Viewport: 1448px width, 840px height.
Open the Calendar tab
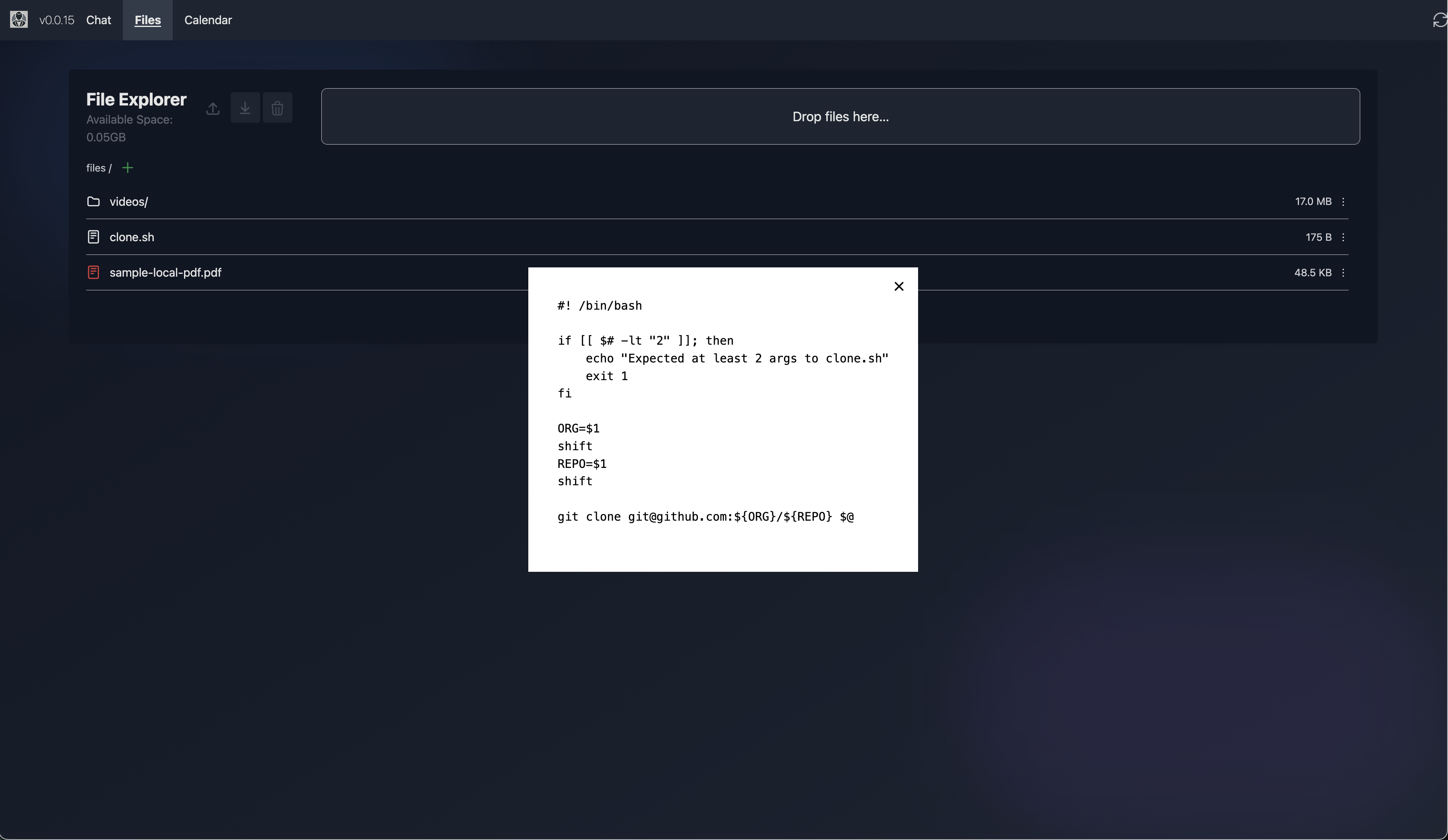208,20
